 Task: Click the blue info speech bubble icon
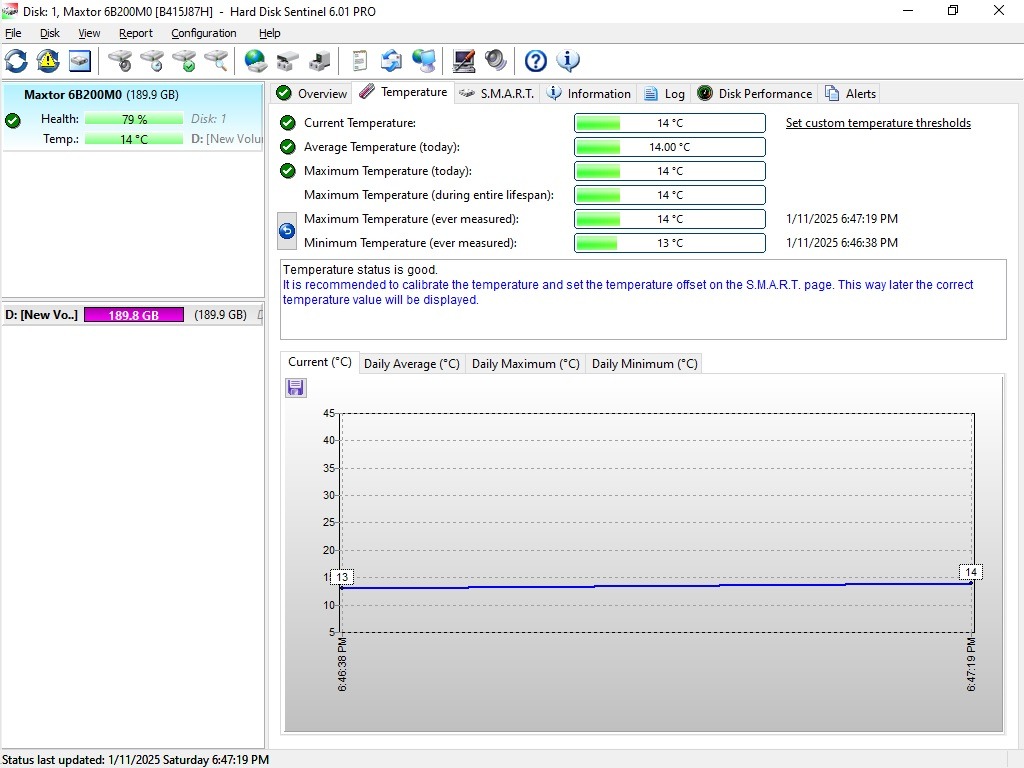pos(568,61)
